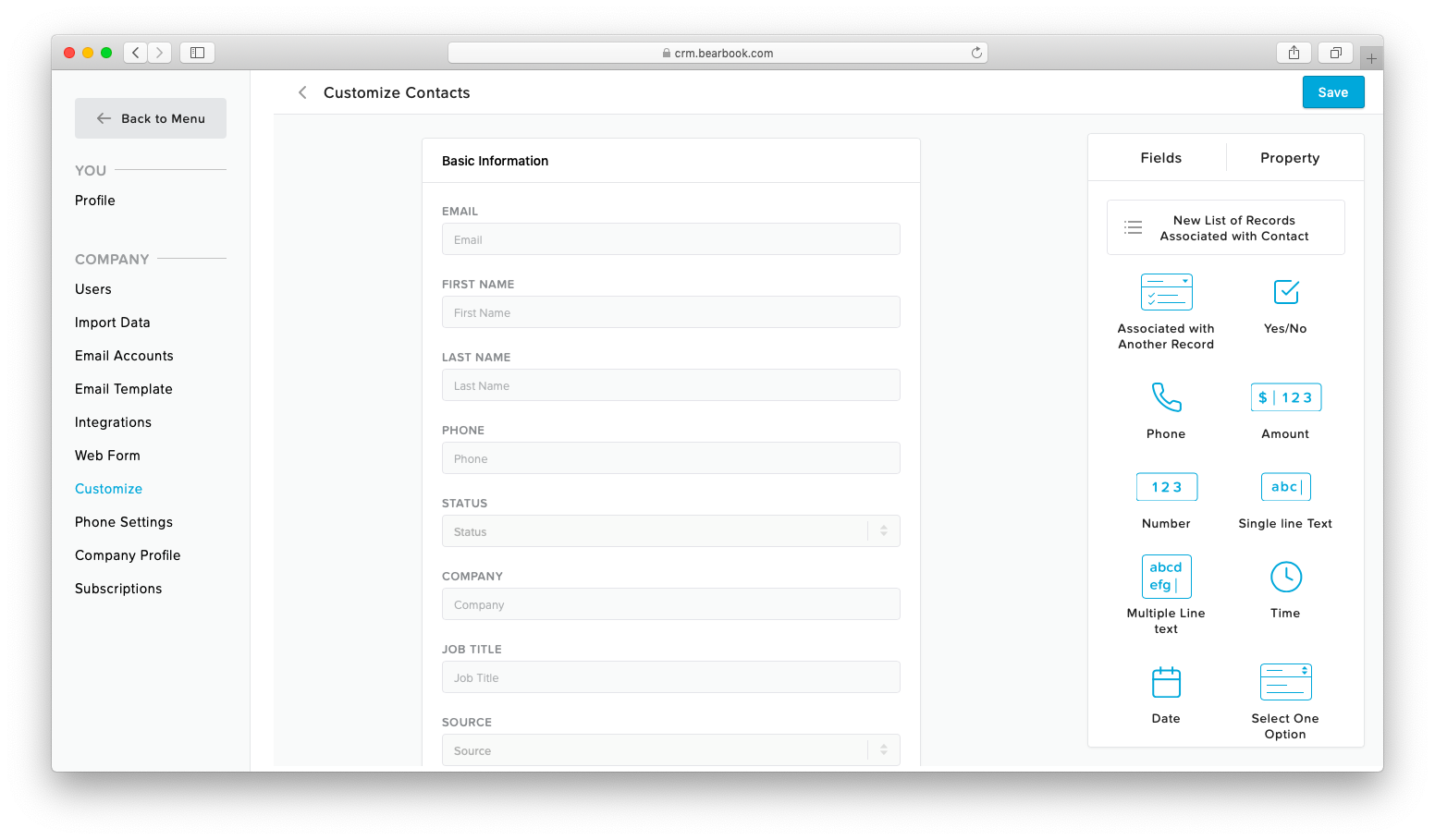Open Company Profile page
The height and width of the screenshot is (840, 1435).
click(x=128, y=555)
